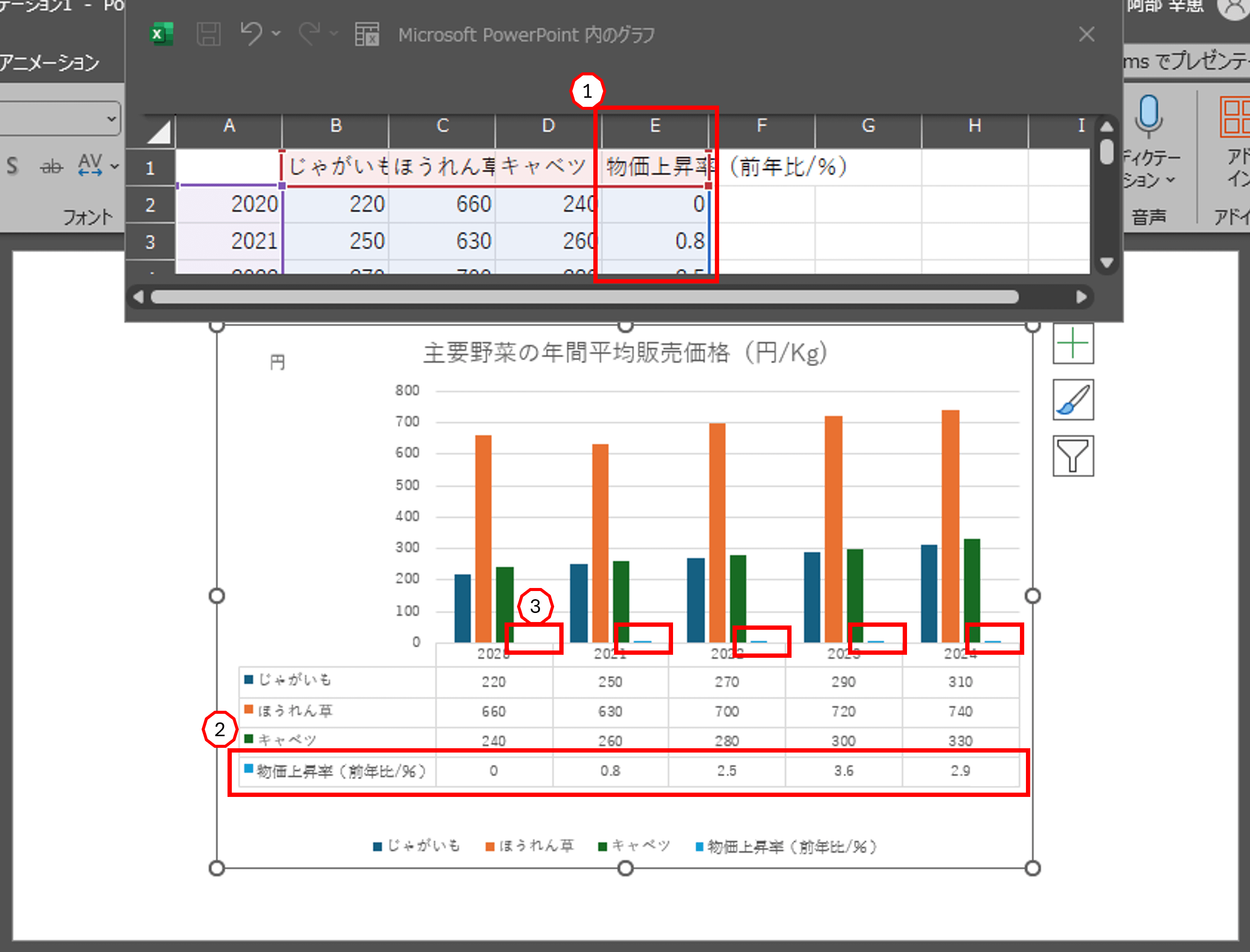Click the Excel app icon in the chart data window
This screenshot has width=1250, height=952.
pyautogui.click(x=162, y=34)
